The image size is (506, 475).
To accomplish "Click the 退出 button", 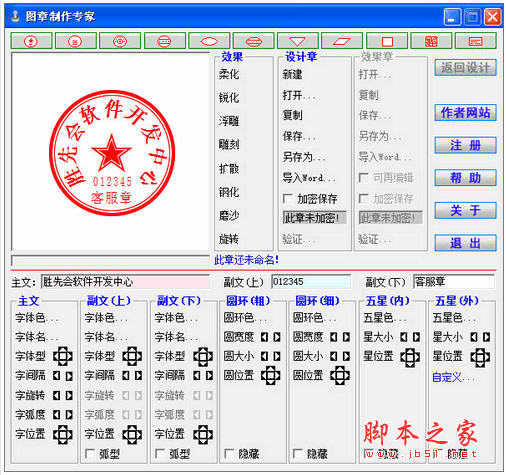I will pos(465,243).
